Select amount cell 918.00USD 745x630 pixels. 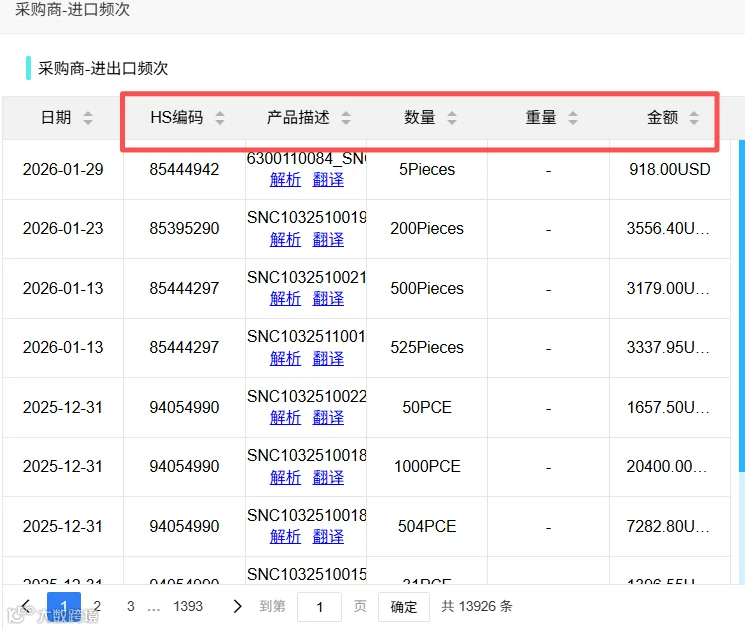click(669, 169)
